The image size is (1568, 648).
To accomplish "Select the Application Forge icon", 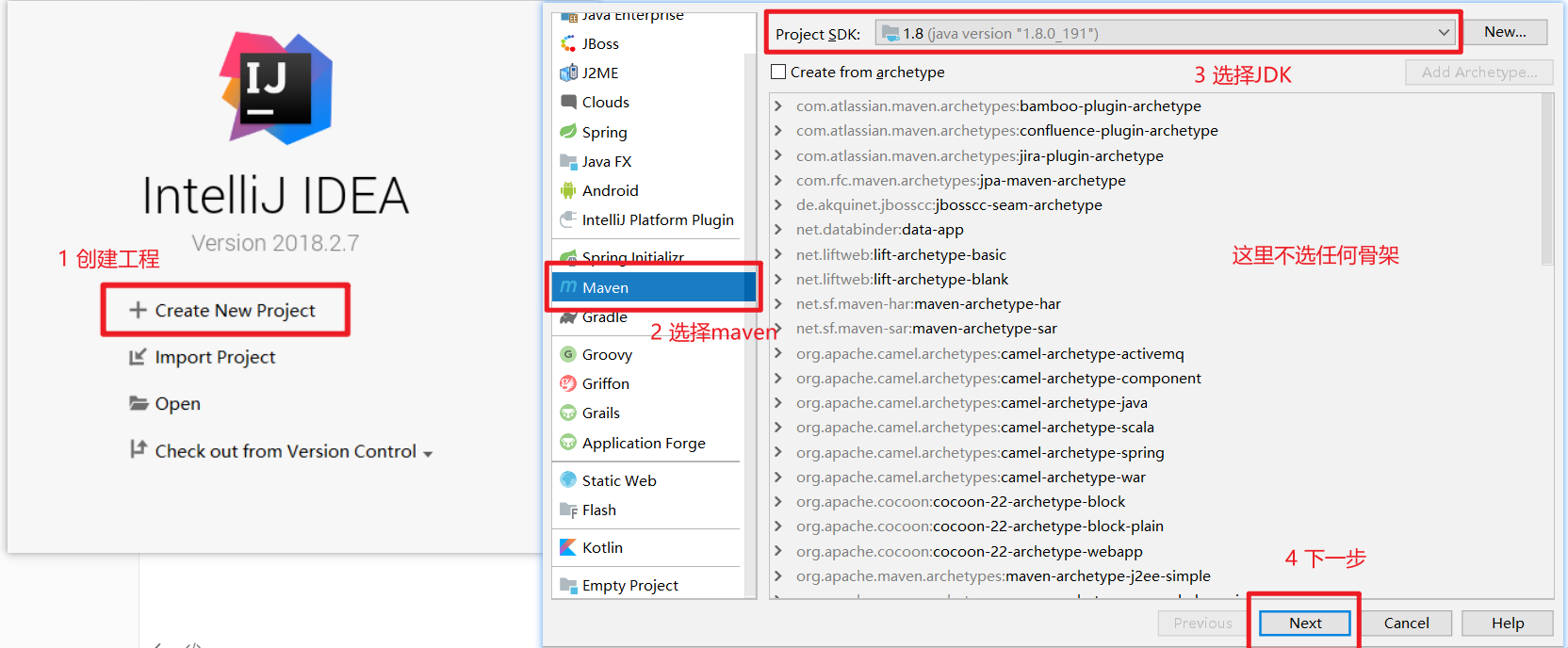I will pyautogui.click(x=568, y=443).
